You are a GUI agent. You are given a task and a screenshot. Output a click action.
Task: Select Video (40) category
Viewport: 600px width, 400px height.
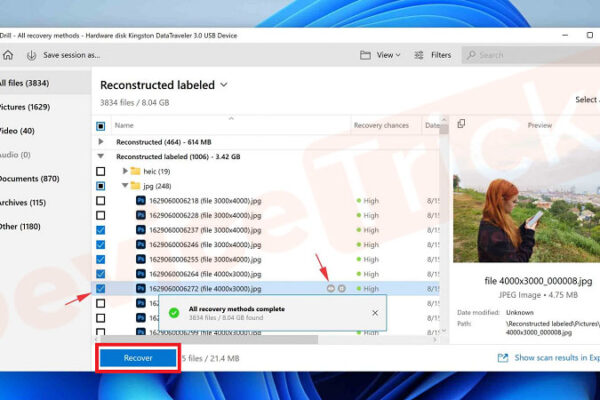(17, 131)
